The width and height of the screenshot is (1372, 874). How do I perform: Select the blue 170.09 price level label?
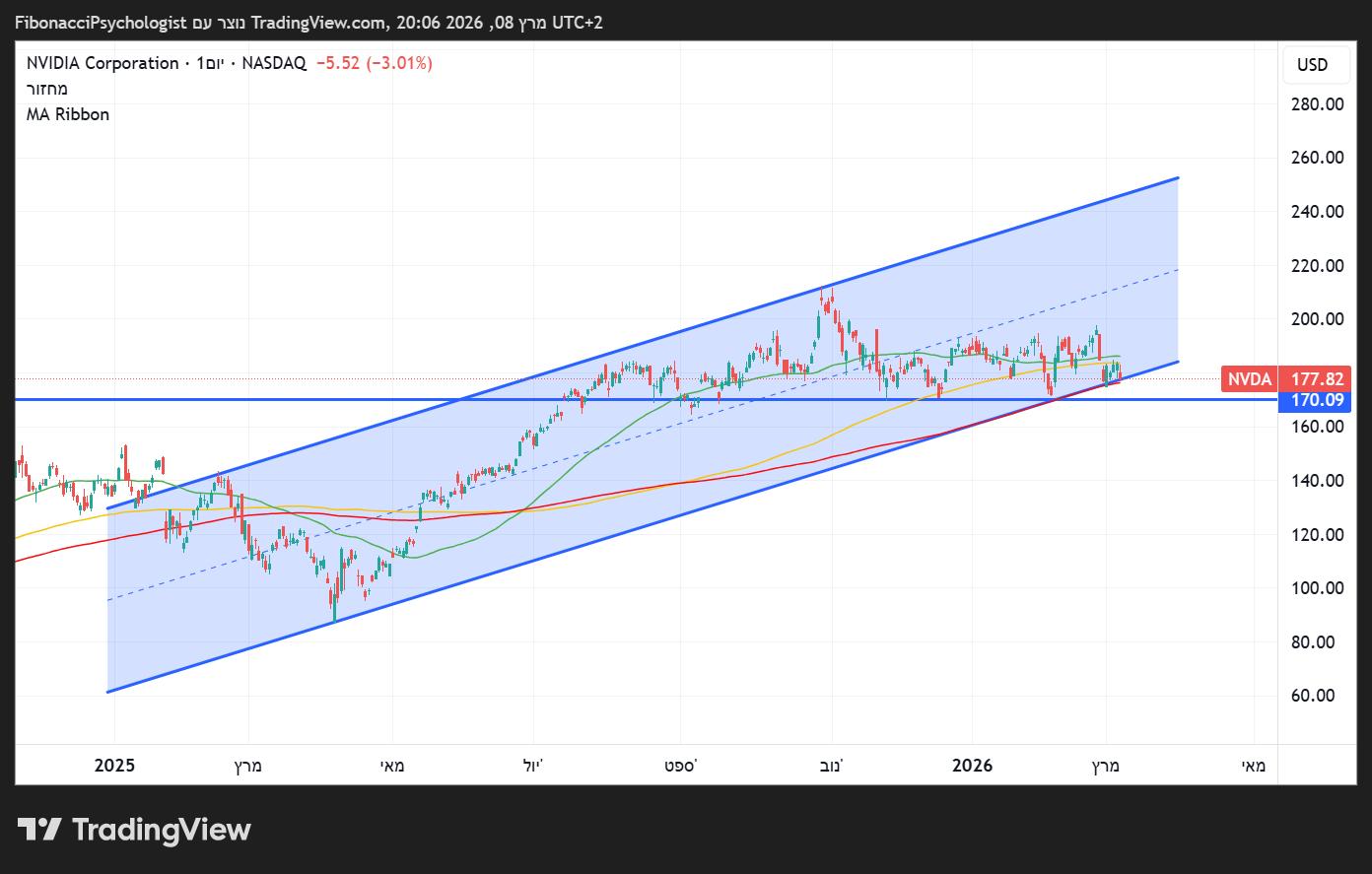coord(1314,400)
